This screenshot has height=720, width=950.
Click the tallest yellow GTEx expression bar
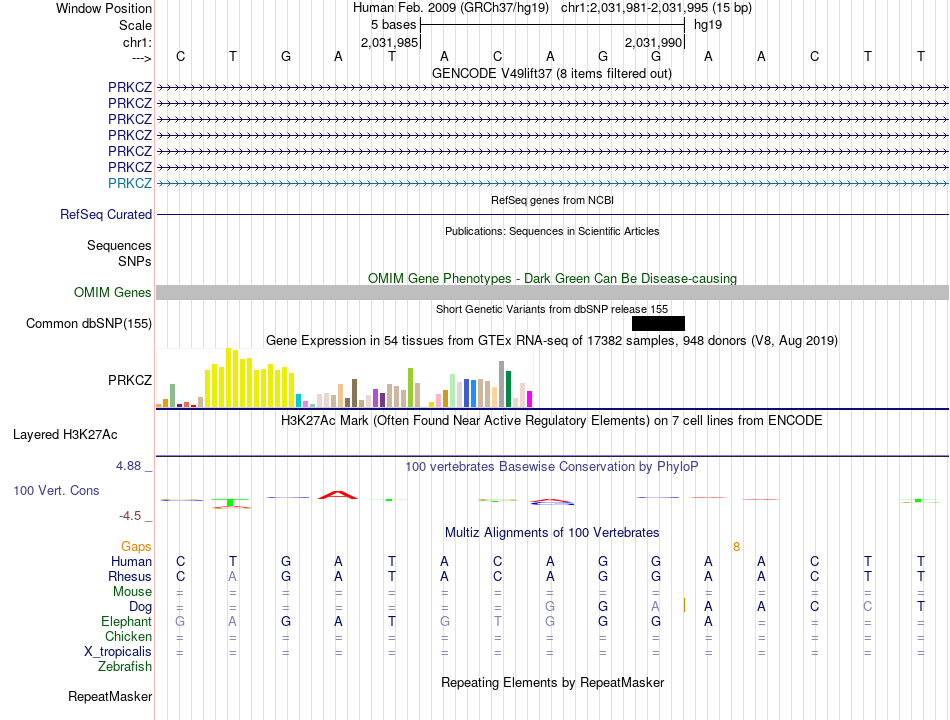click(x=228, y=378)
